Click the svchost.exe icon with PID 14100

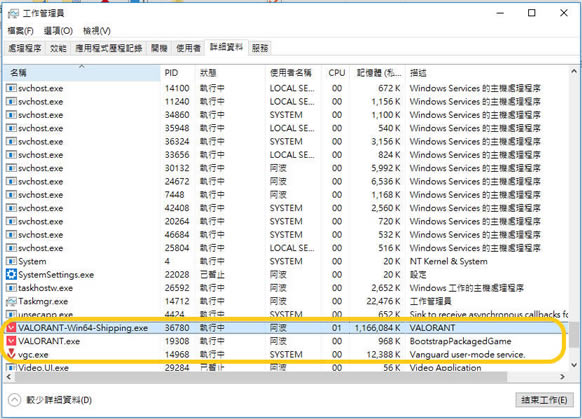pyautogui.click(x=12, y=88)
